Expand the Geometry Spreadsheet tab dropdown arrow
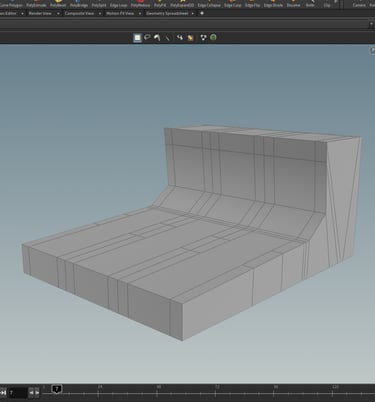375x402 pixels. 193,13
